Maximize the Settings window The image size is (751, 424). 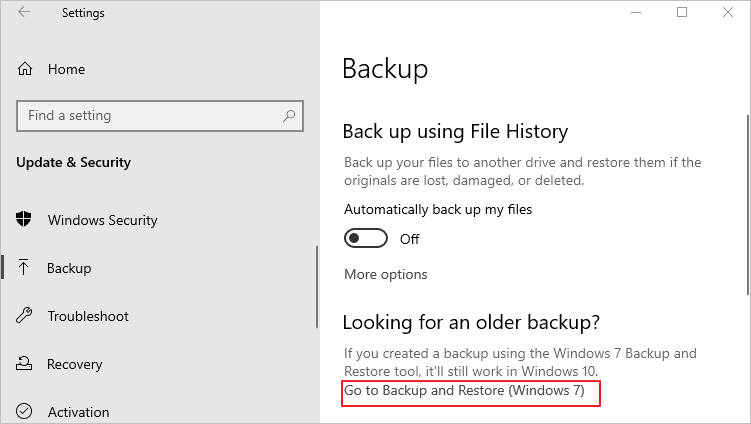[682, 12]
